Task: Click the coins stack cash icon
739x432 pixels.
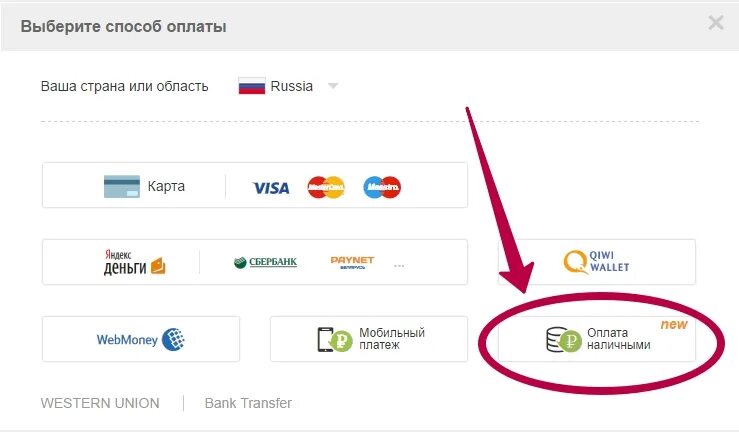Action: pyautogui.click(x=564, y=340)
